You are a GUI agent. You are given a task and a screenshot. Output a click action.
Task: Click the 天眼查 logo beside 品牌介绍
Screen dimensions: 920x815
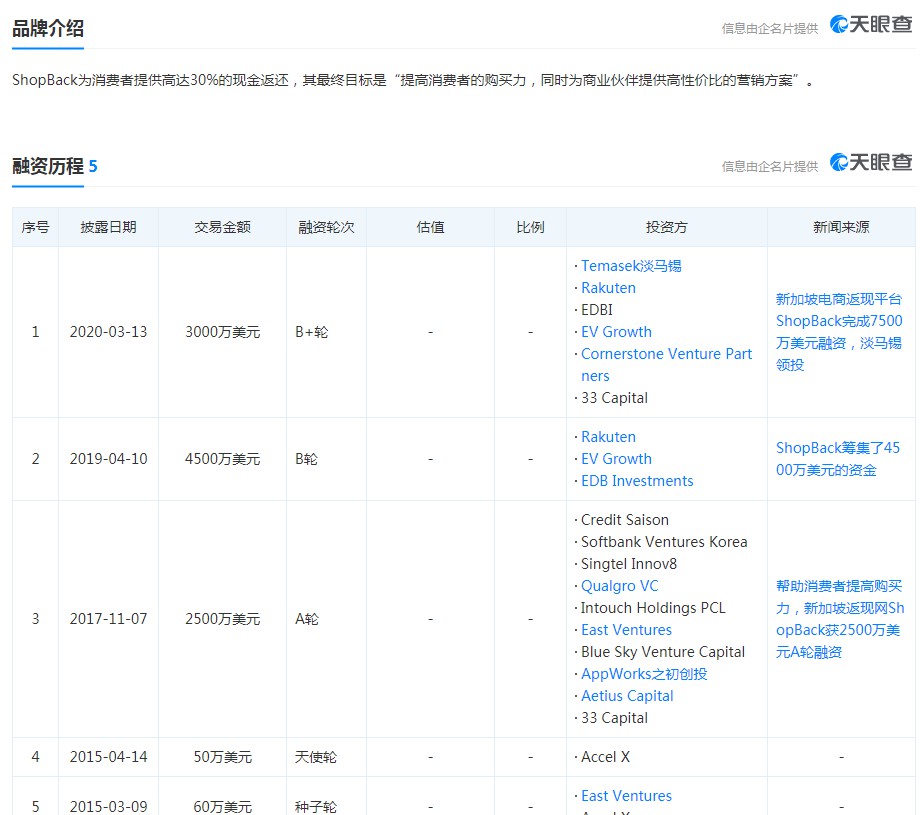click(871, 25)
